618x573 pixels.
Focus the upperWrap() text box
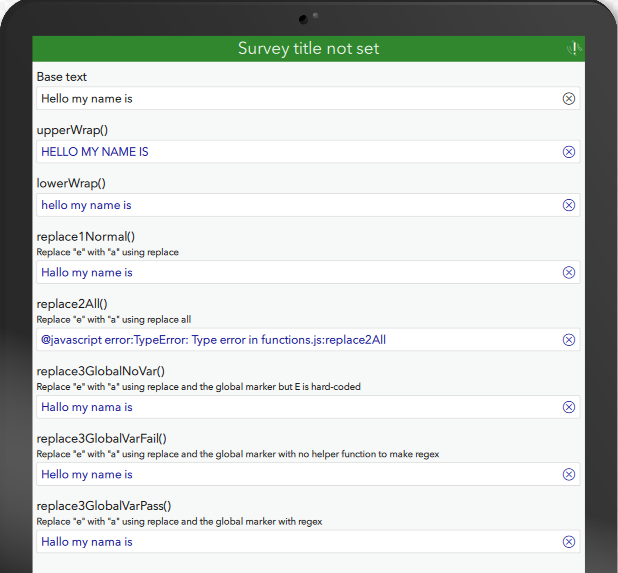[x=295, y=152]
